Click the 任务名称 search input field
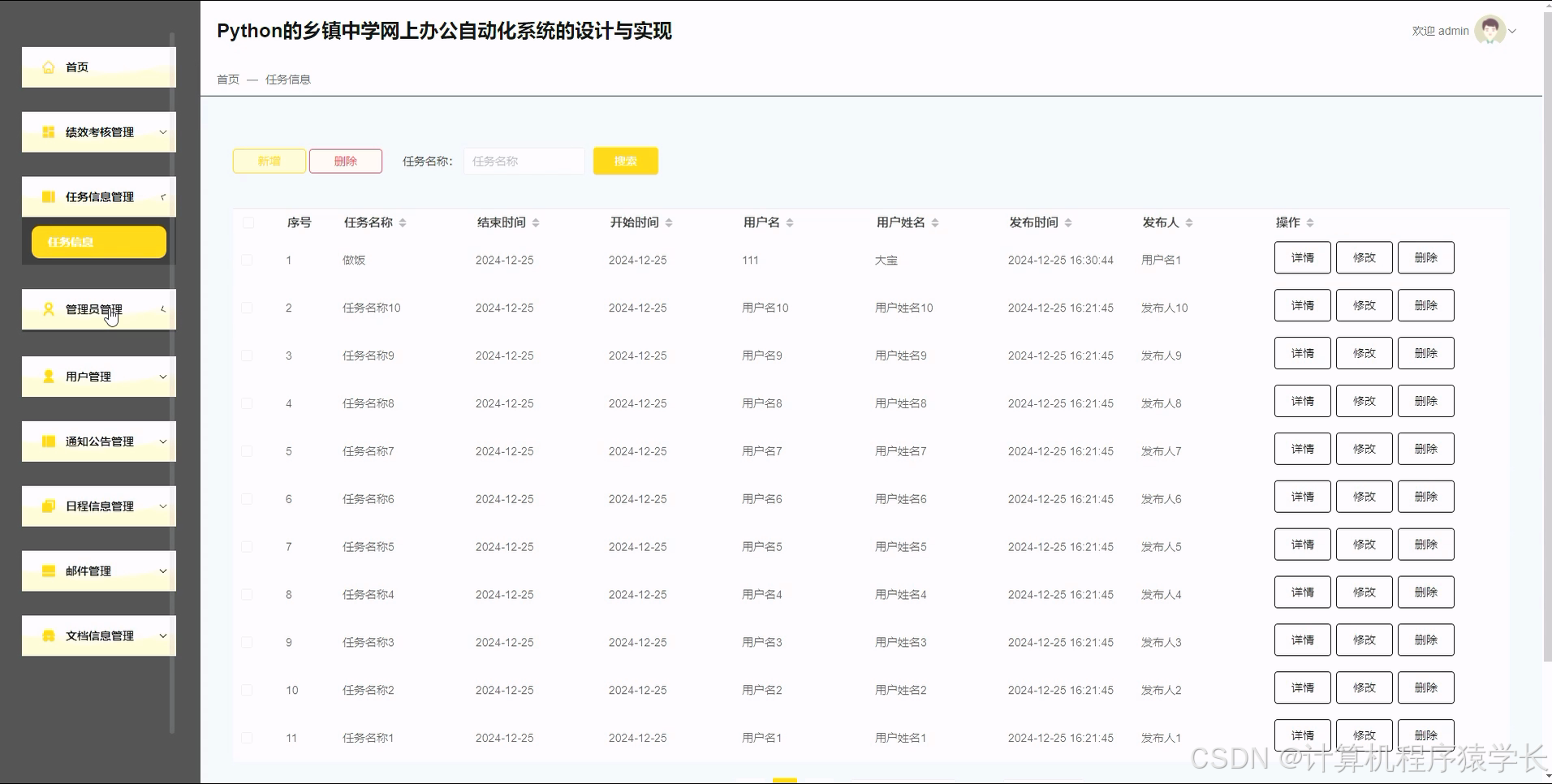1552x784 pixels. pyautogui.click(x=523, y=161)
